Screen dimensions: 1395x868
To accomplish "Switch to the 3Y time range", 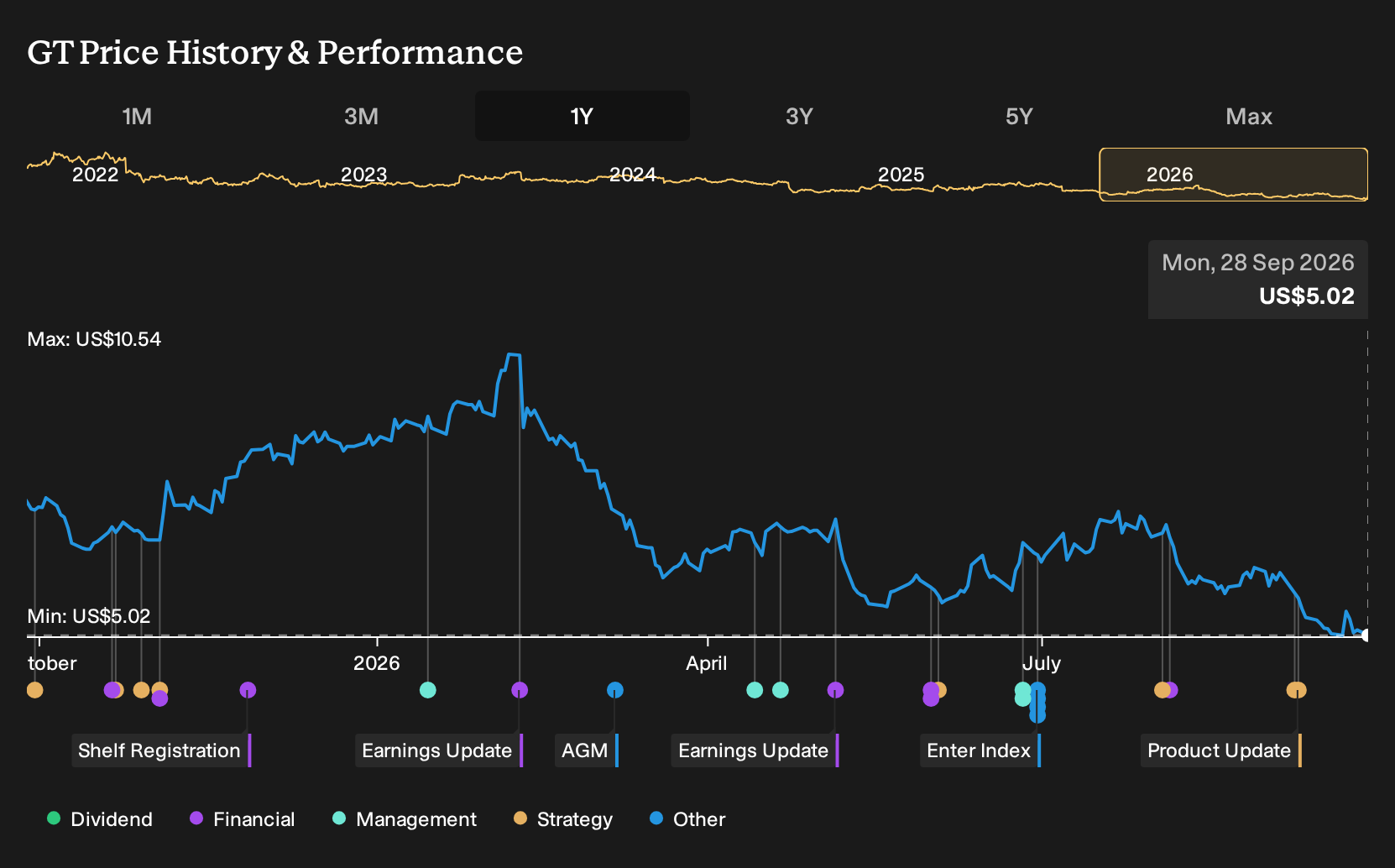I will click(799, 116).
